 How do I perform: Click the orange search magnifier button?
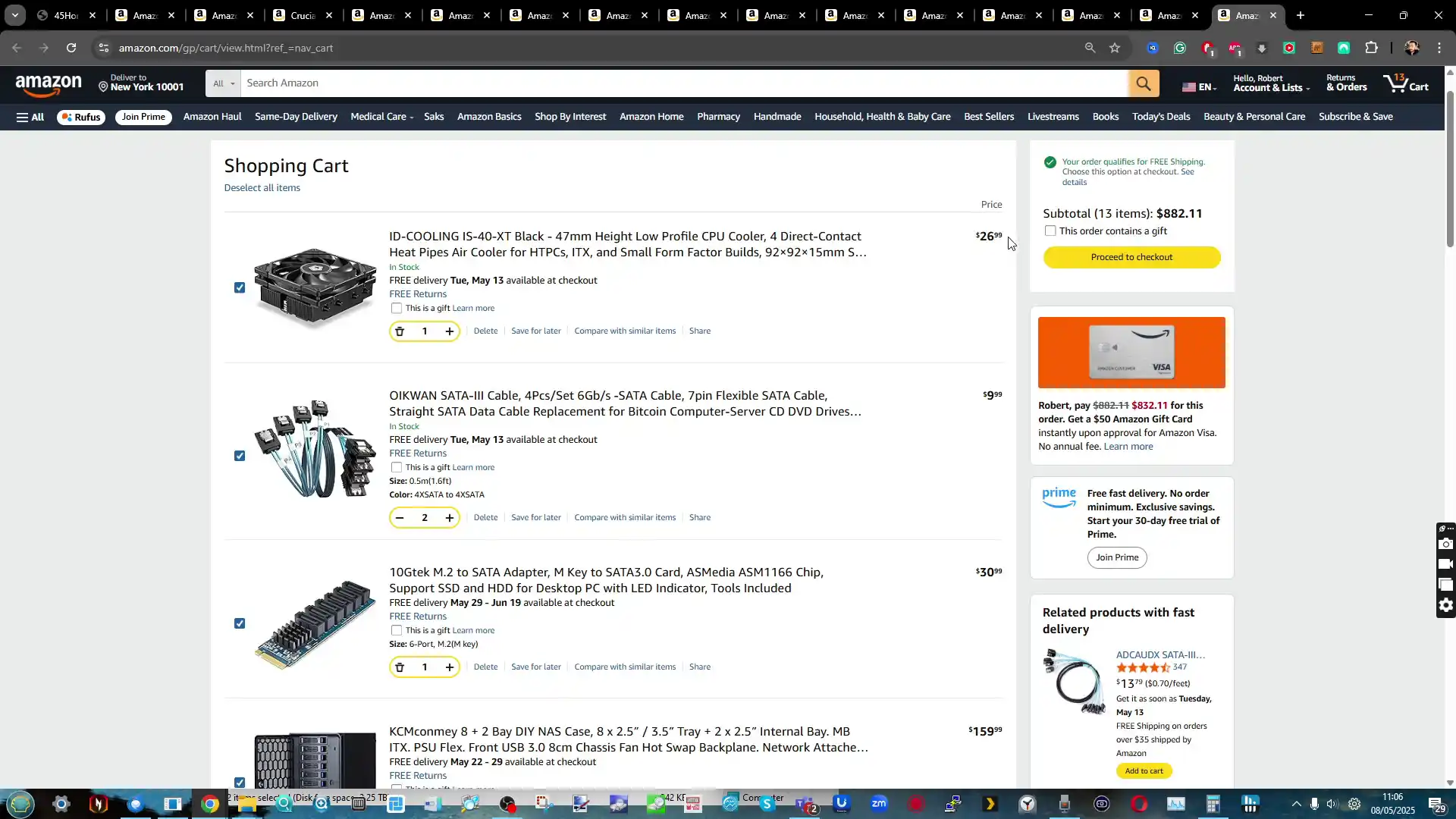tap(1143, 83)
